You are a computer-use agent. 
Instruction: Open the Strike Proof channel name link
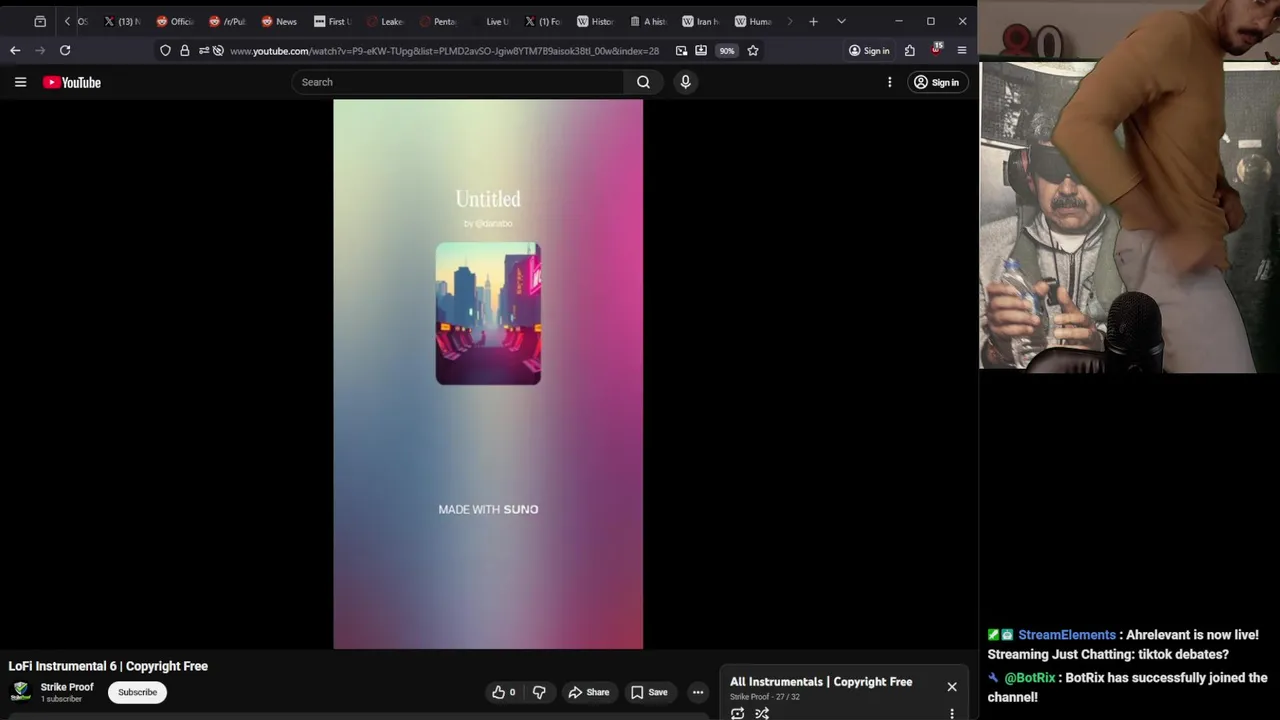67,687
